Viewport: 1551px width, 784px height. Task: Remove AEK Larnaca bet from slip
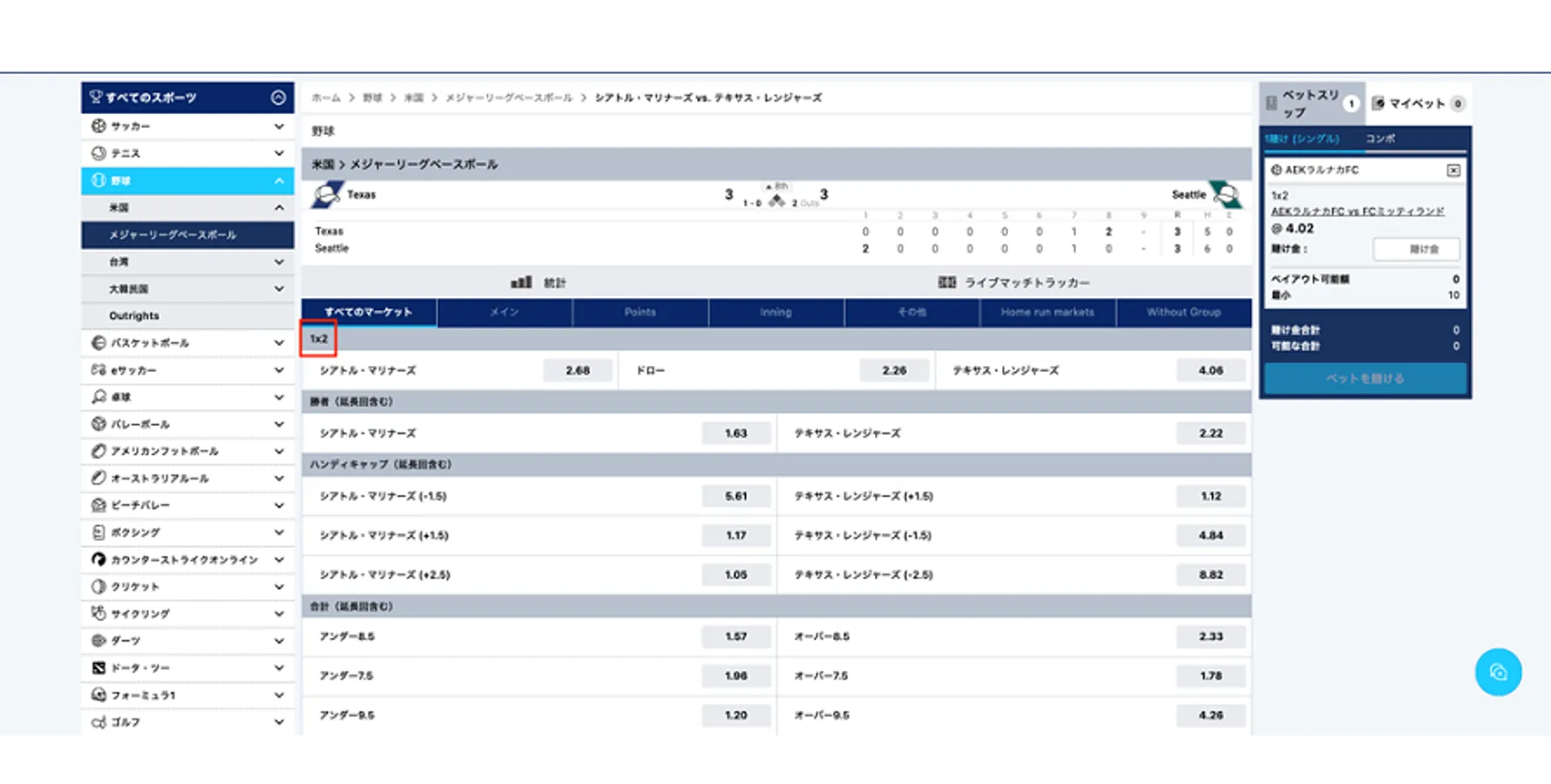click(x=1453, y=171)
